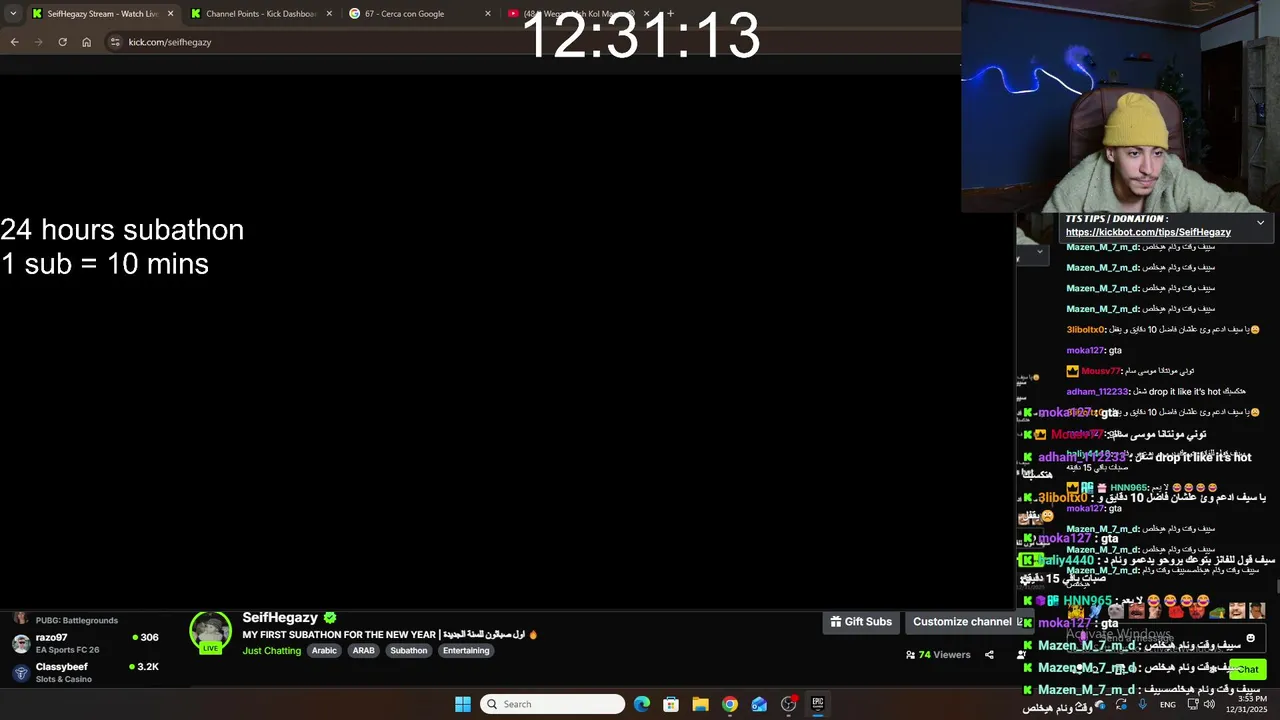This screenshot has height=720, width=1280.
Task: Reload the Kick page
Action: pyautogui.click(x=62, y=42)
